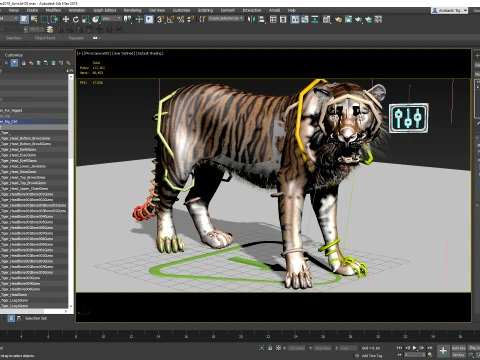Viewport: 480px width, 360px height.
Task: Open PhysCamera001 viewport label menu
Action: [97, 53]
